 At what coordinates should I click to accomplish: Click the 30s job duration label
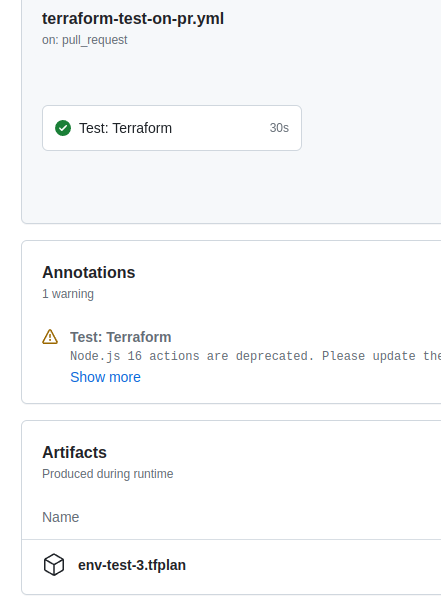[279, 128]
